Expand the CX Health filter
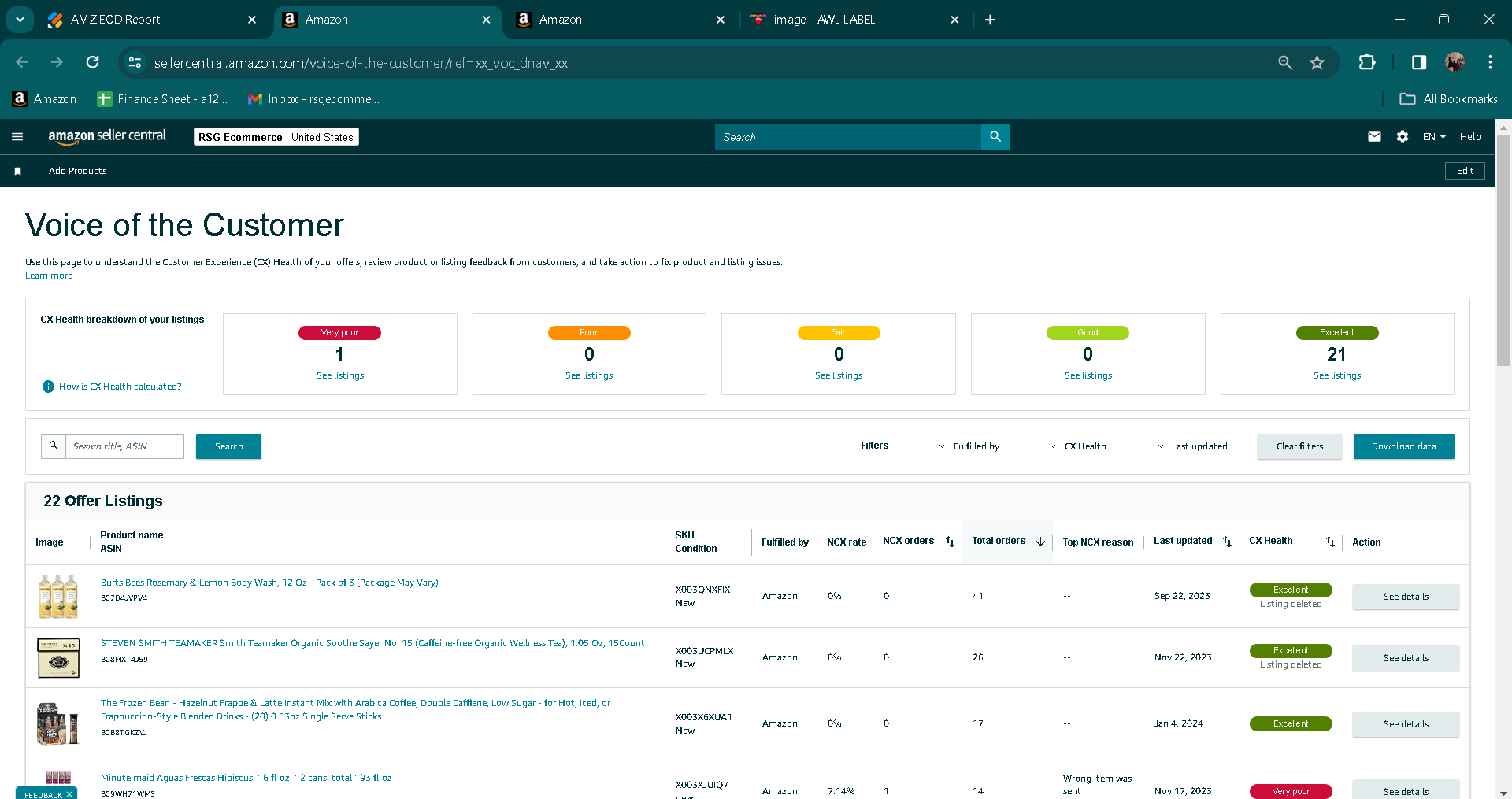 tap(1078, 446)
